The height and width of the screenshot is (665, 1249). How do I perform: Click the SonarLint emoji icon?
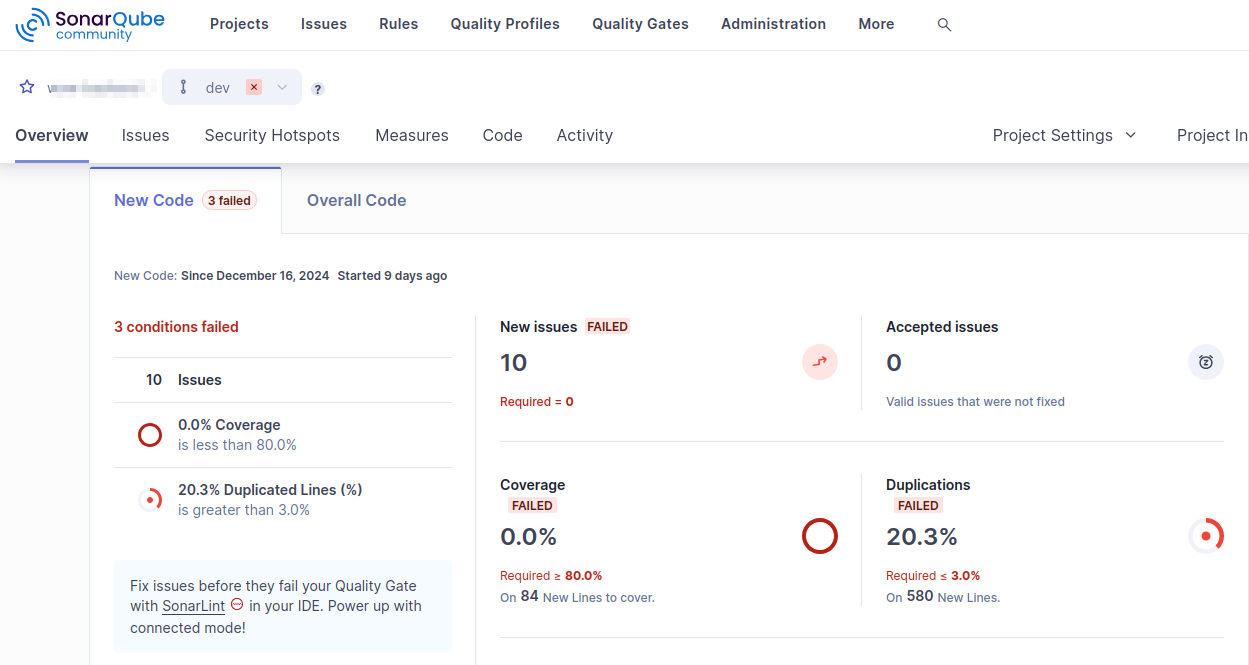point(236,605)
